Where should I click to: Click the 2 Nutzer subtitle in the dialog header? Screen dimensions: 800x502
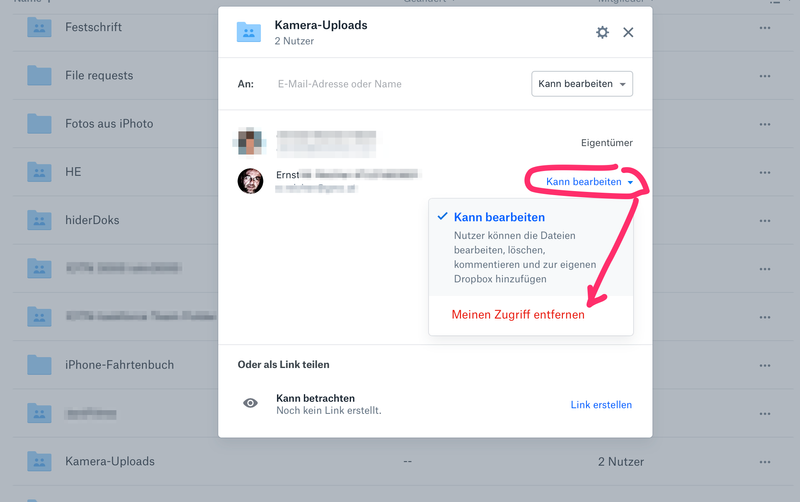click(294, 41)
